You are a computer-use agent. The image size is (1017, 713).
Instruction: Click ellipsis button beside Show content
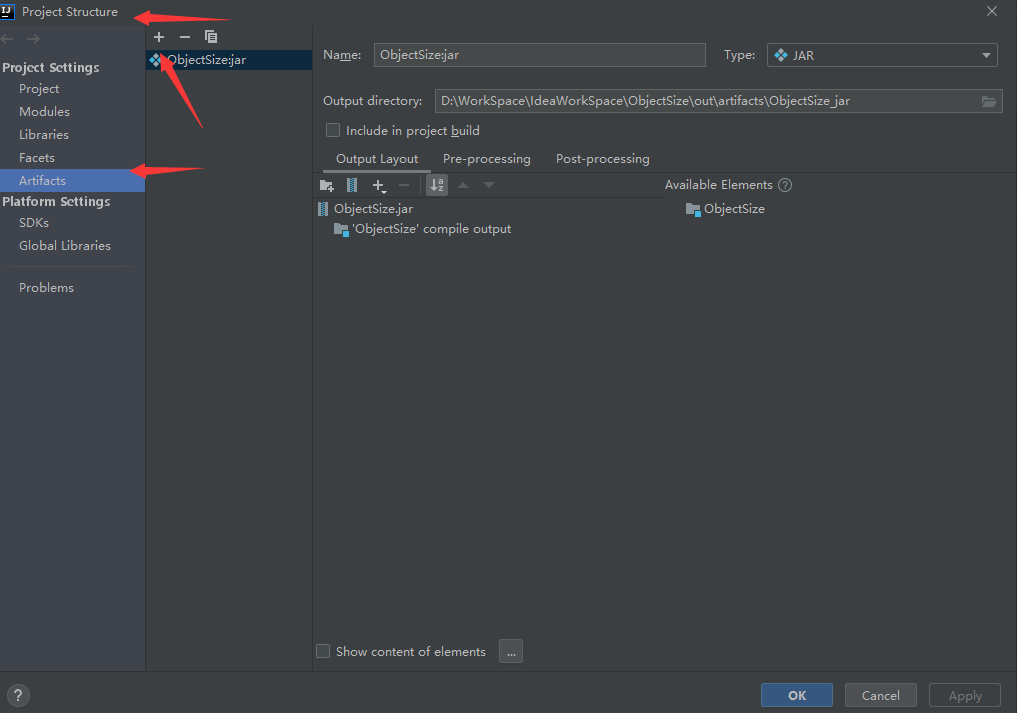point(511,651)
